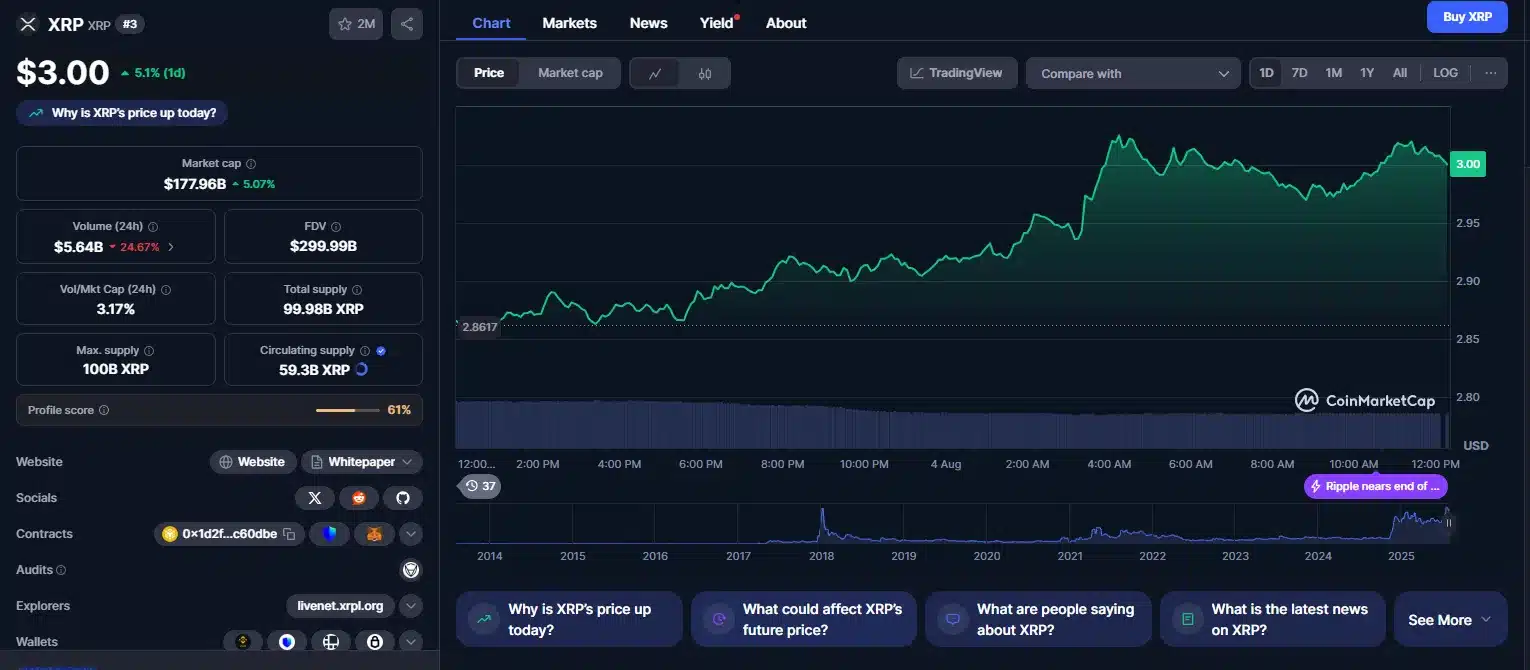Open the Compare with dropdown
This screenshot has width=1530, height=670.
[1133, 73]
